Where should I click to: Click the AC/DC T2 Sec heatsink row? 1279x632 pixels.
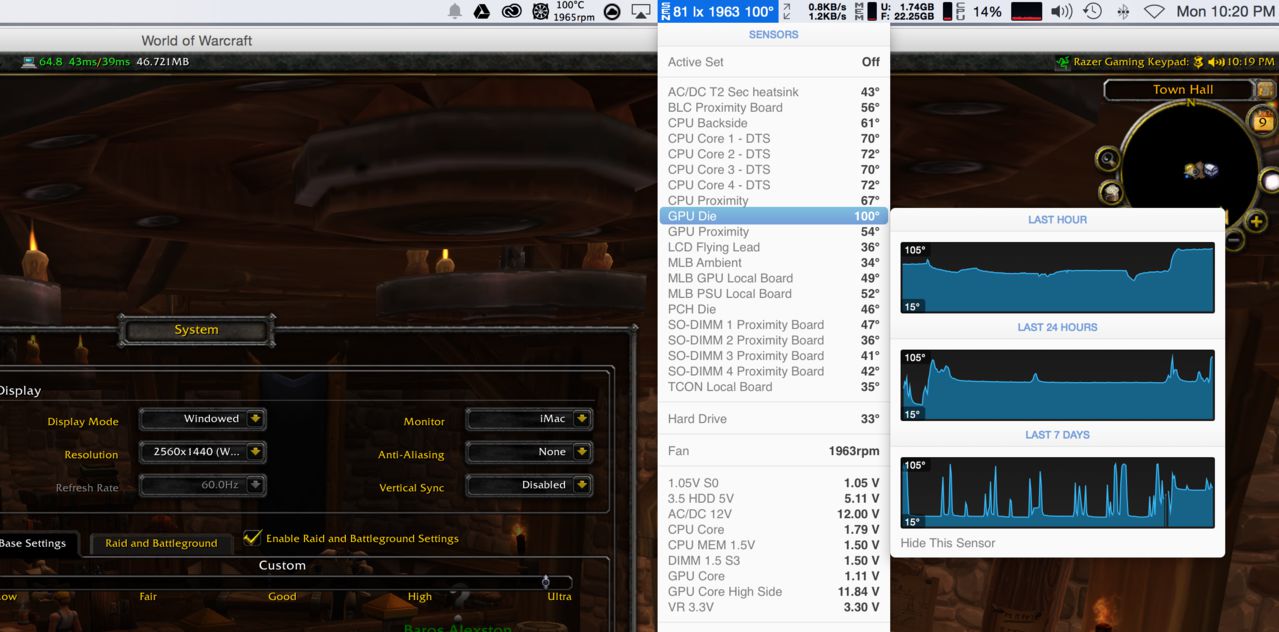(x=774, y=92)
